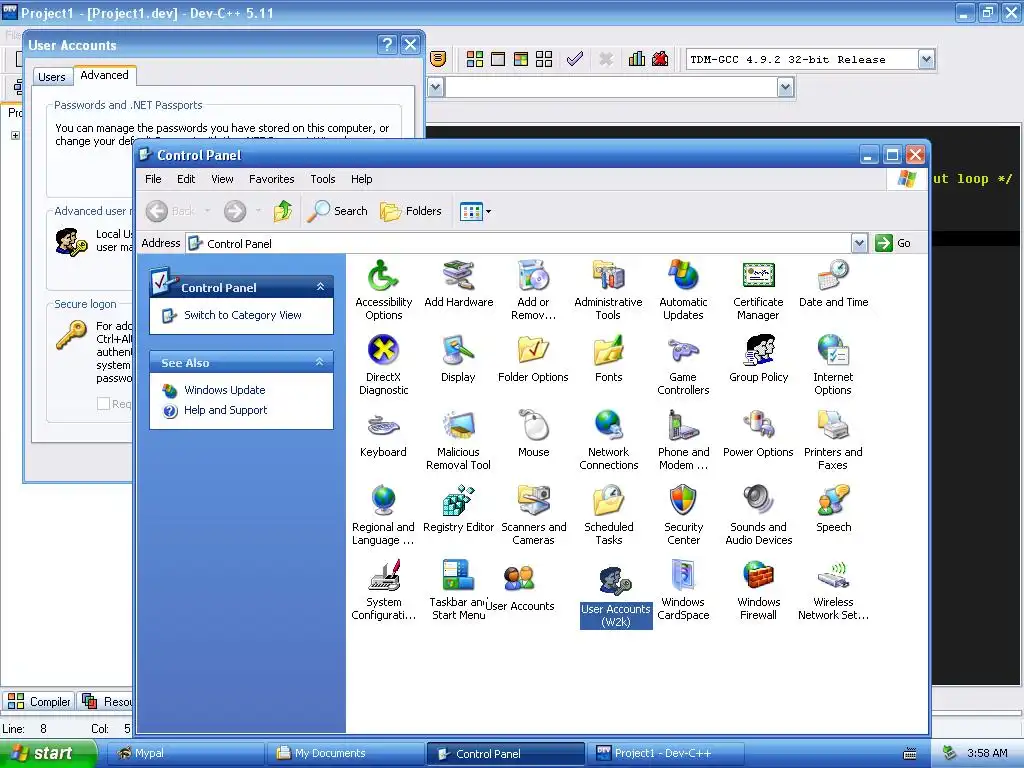
Task: Open Registry Editor icon
Action: point(458,509)
